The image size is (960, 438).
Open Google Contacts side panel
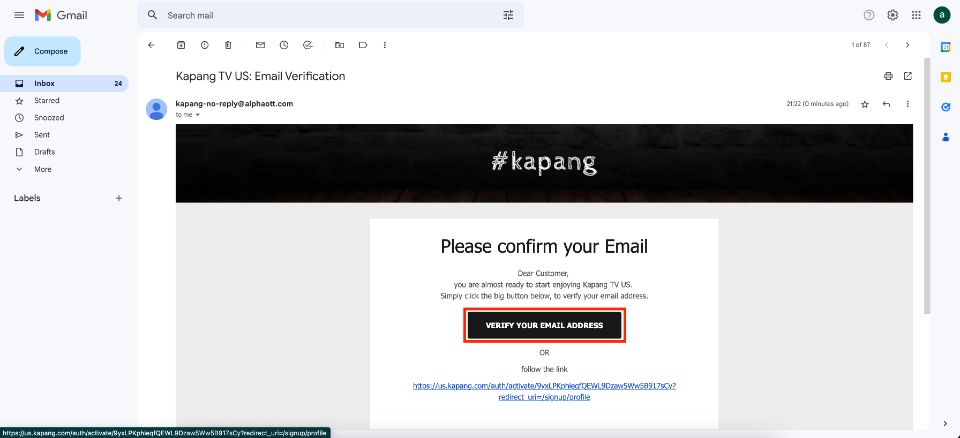point(945,137)
